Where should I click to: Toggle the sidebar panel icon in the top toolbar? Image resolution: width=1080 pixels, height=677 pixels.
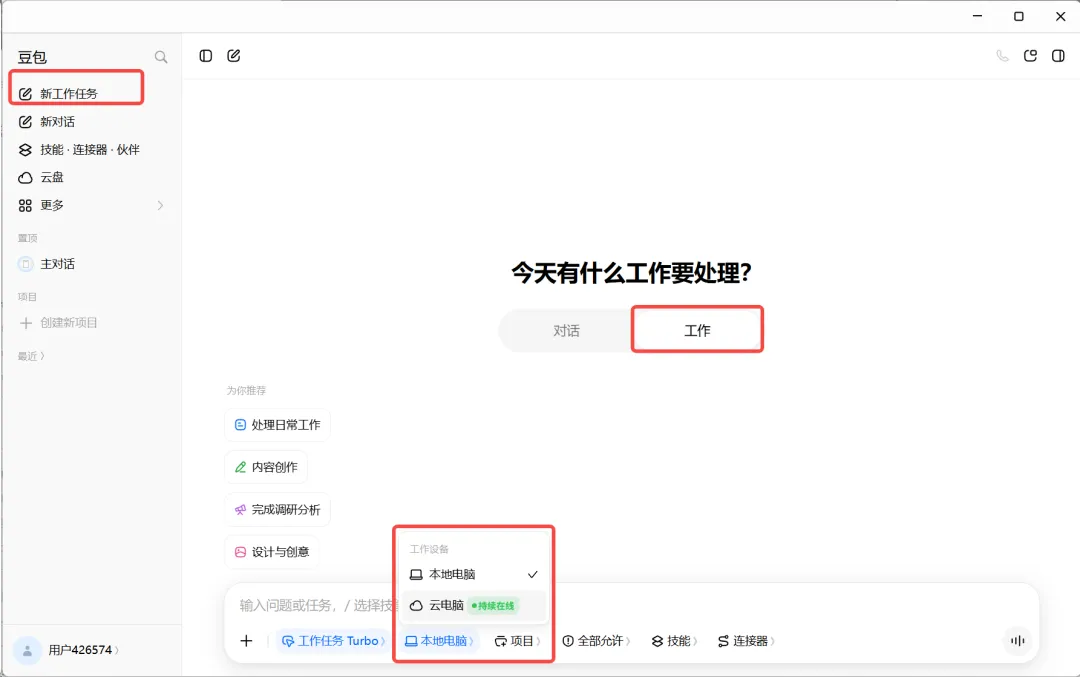tap(205, 56)
